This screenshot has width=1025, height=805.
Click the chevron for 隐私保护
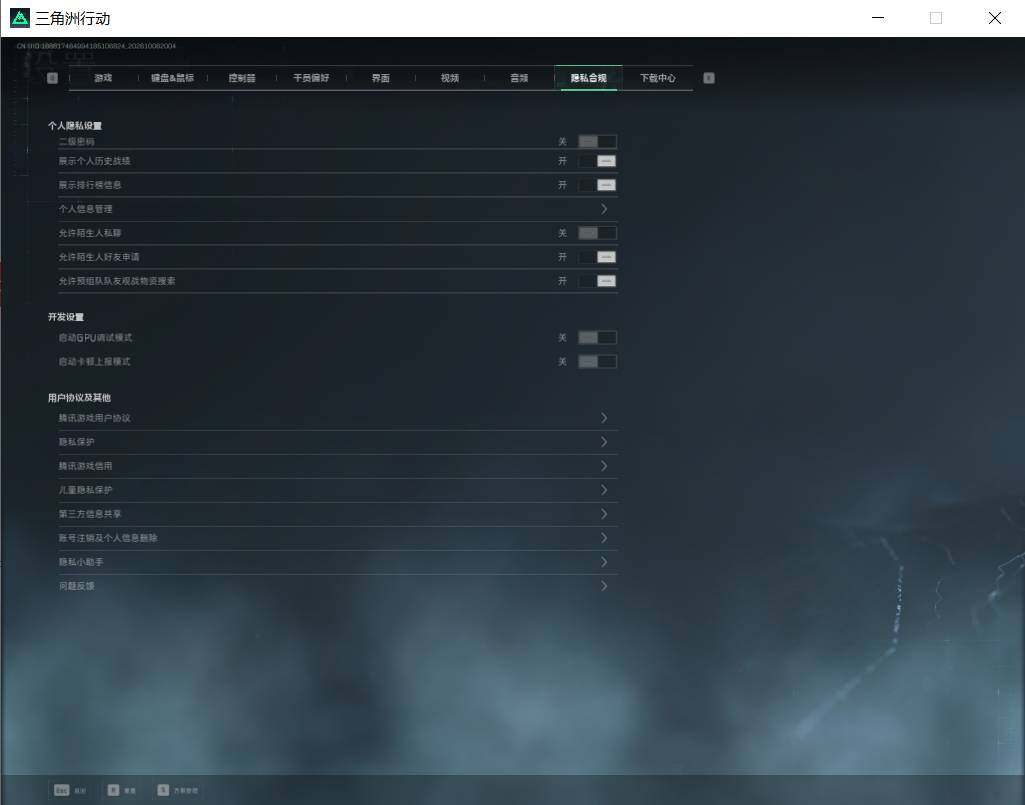604,442
